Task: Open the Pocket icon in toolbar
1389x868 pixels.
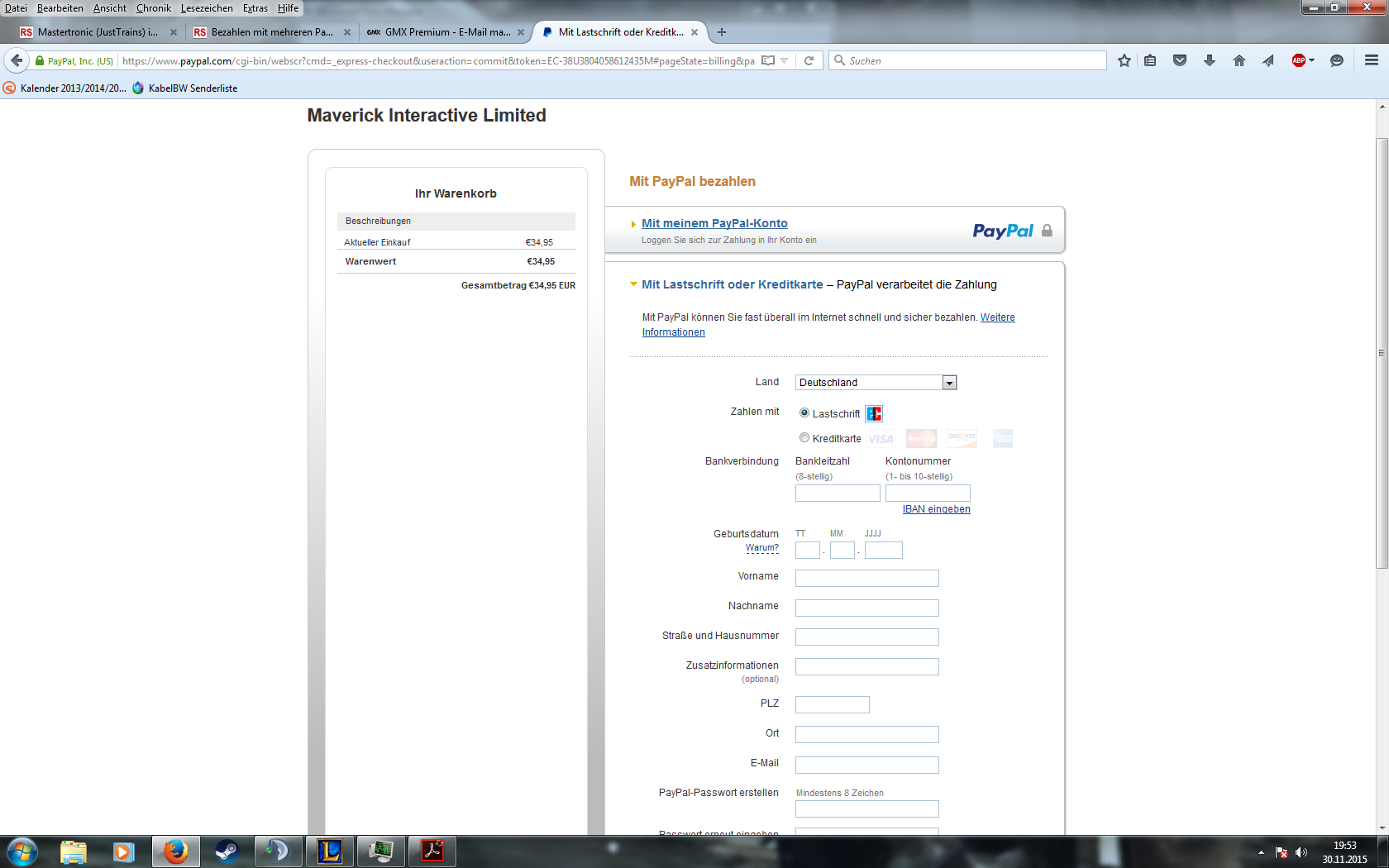Action: [1180, 60]
